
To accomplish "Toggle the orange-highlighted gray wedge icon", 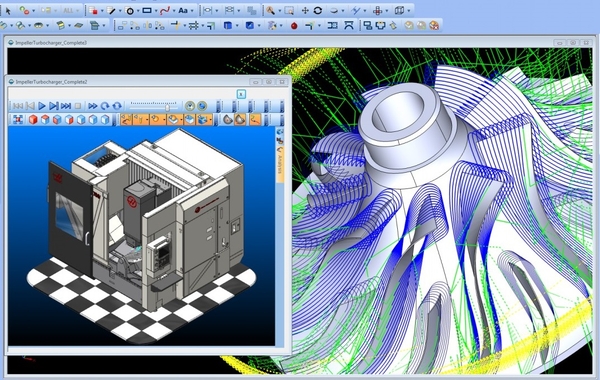I will point(240,120).
